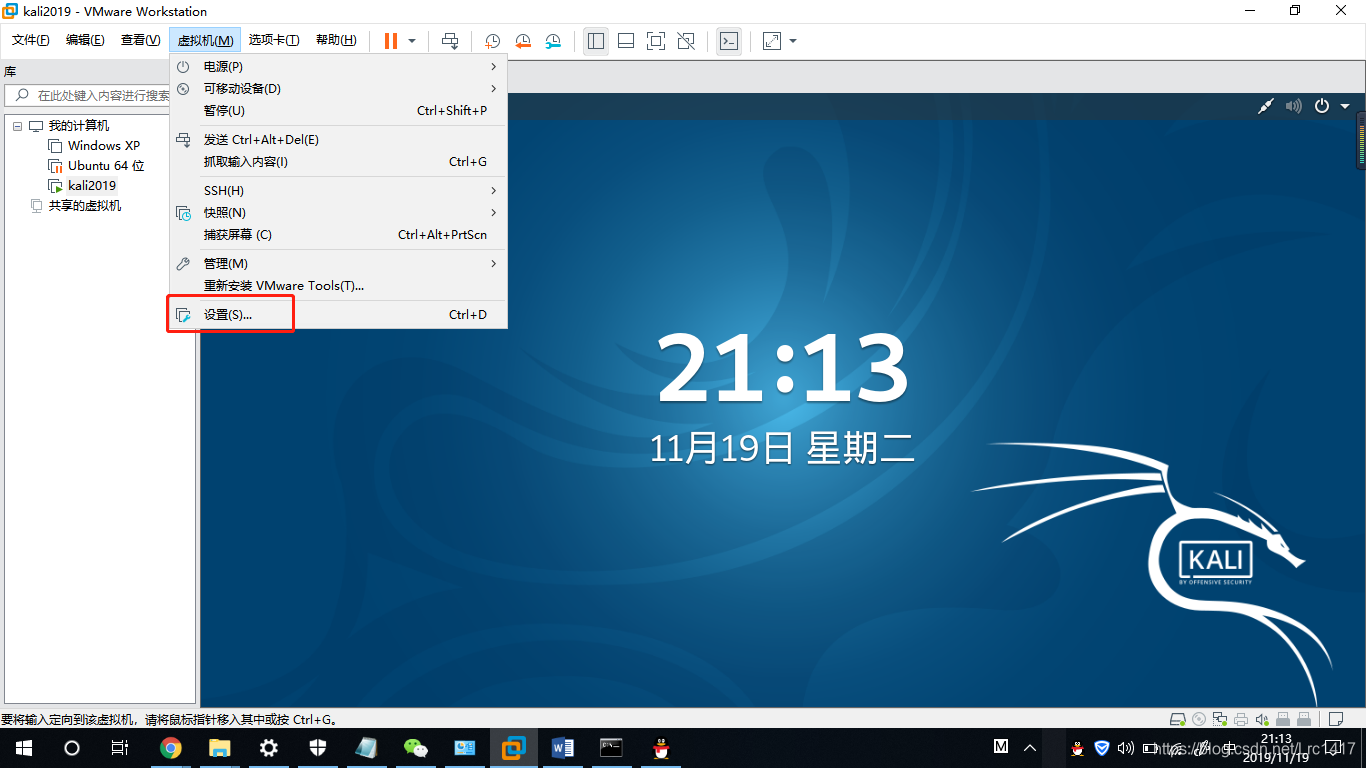This screenshot has width=1366, height=768.
Task: Click the Kali volume speaker icon
Action: pos(1294,106)
